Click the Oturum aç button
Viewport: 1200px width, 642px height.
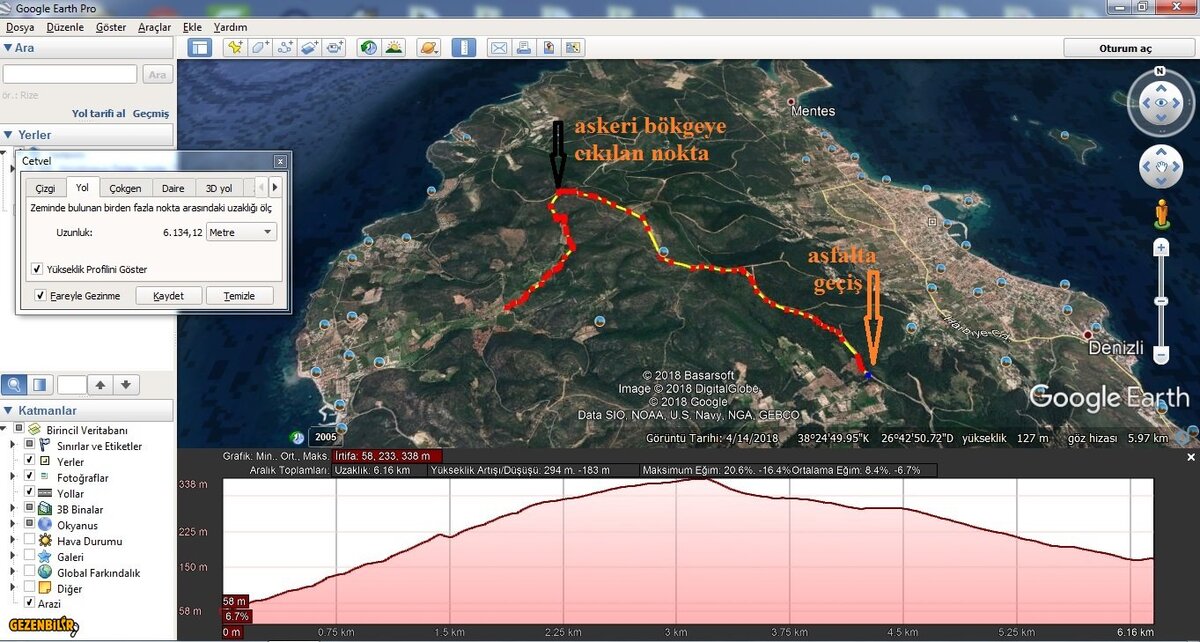click(1125, 48)
